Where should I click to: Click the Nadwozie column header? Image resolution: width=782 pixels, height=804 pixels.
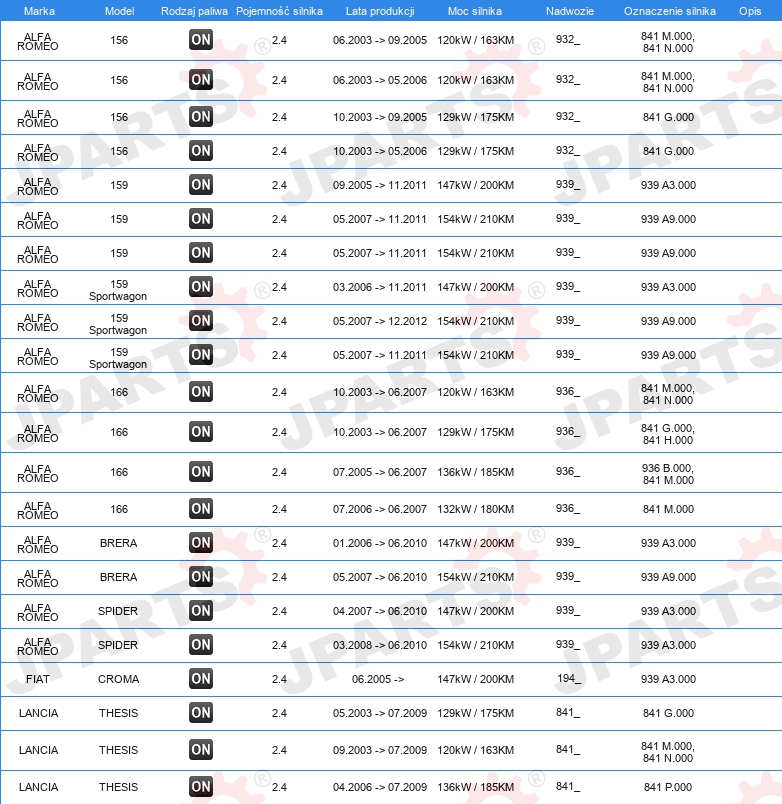tap(570, 11)
